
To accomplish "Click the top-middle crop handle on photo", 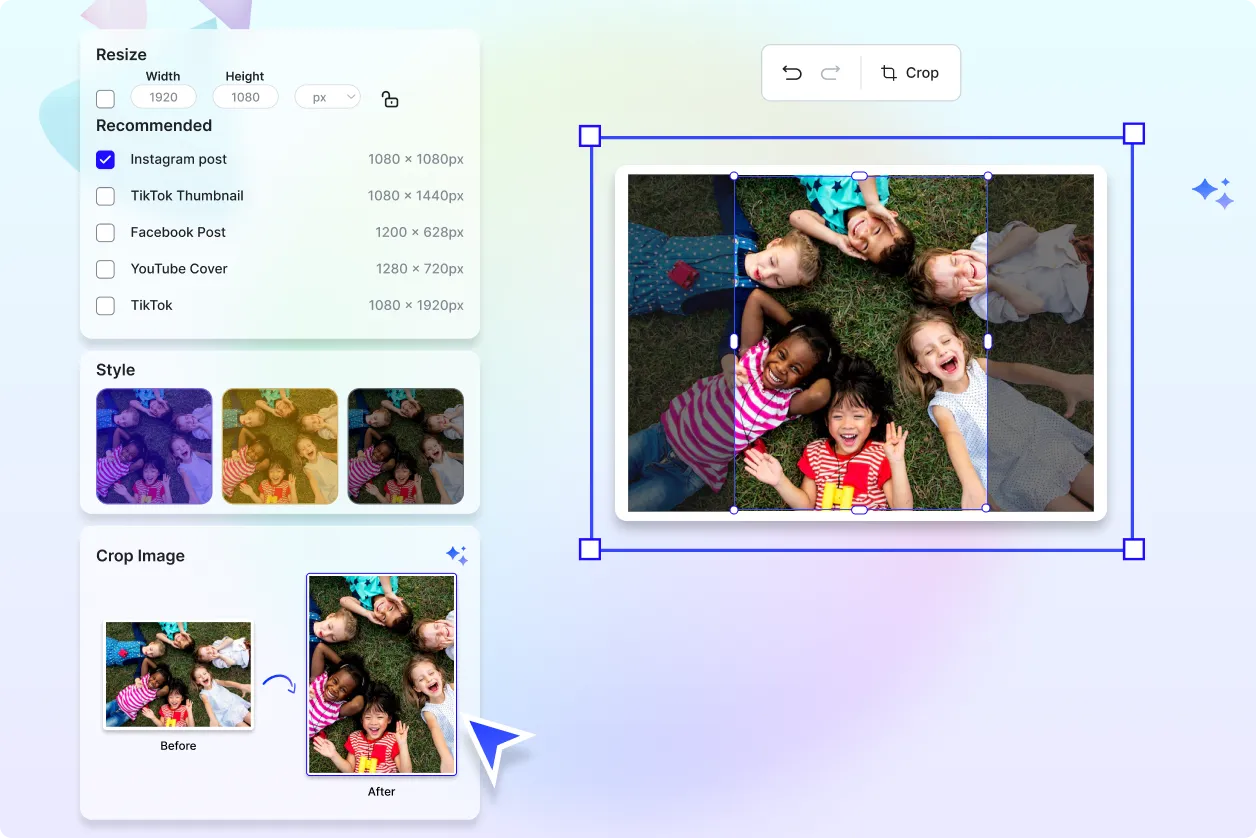I will tap(859, 176).
